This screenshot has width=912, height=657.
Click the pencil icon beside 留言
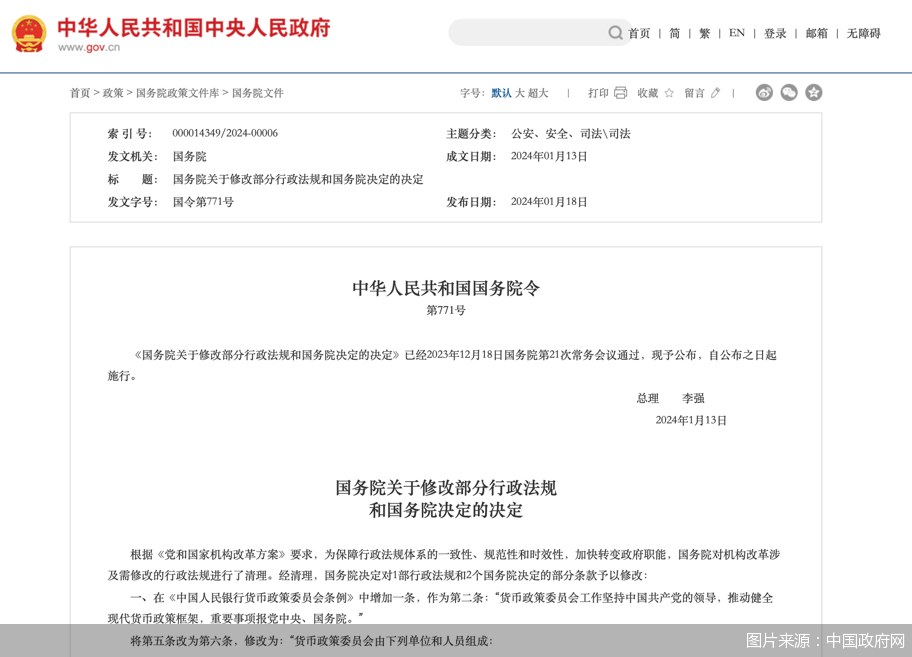[x=714, y=92]
